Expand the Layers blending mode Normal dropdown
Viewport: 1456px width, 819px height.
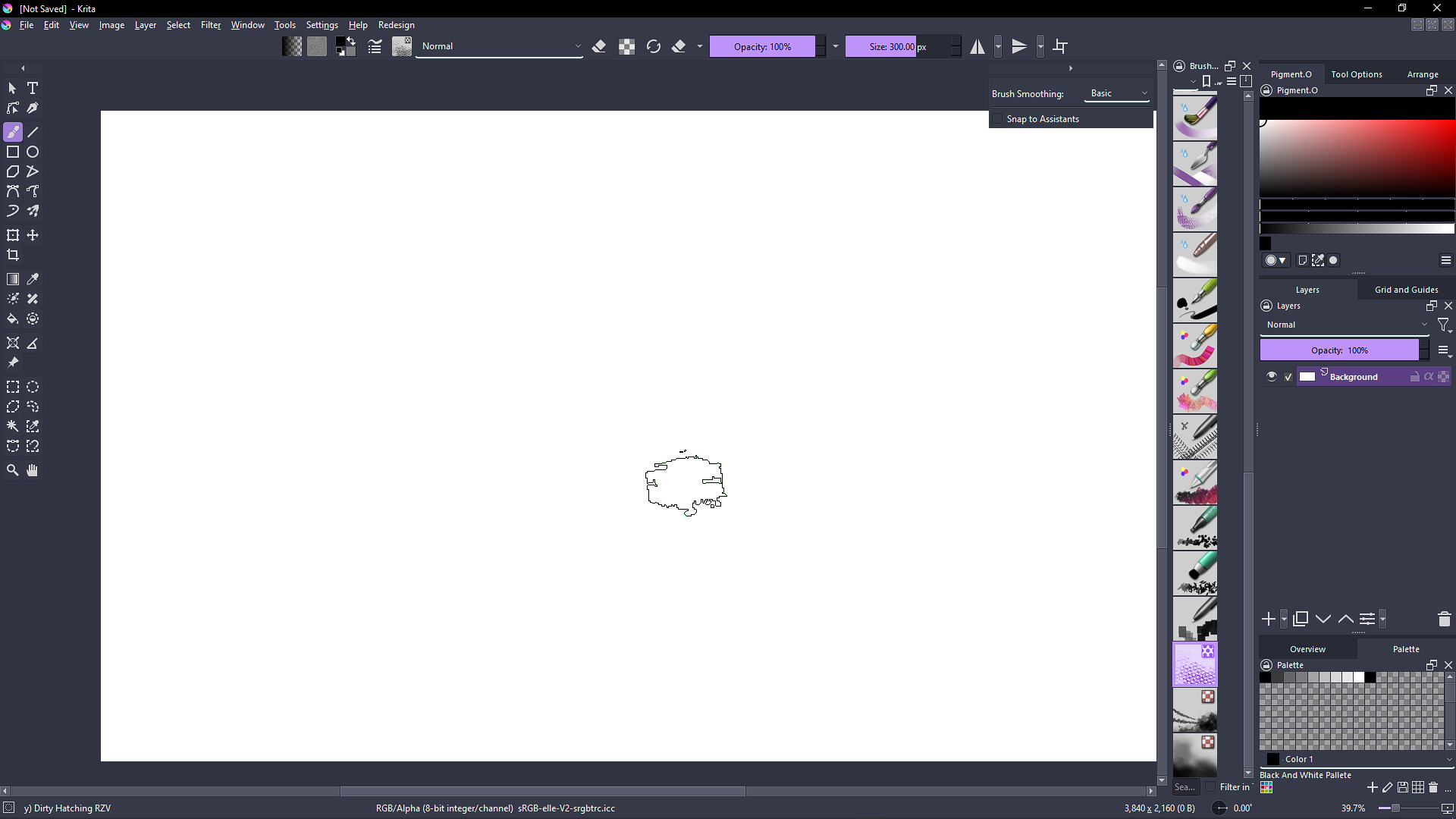(1345, 325)
